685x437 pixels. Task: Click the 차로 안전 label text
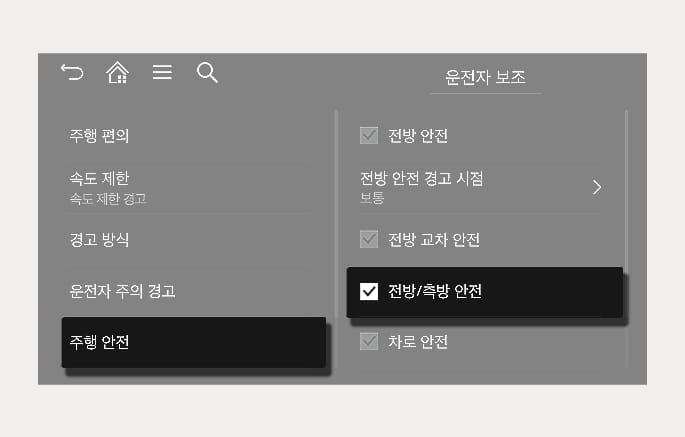[418, 342]
